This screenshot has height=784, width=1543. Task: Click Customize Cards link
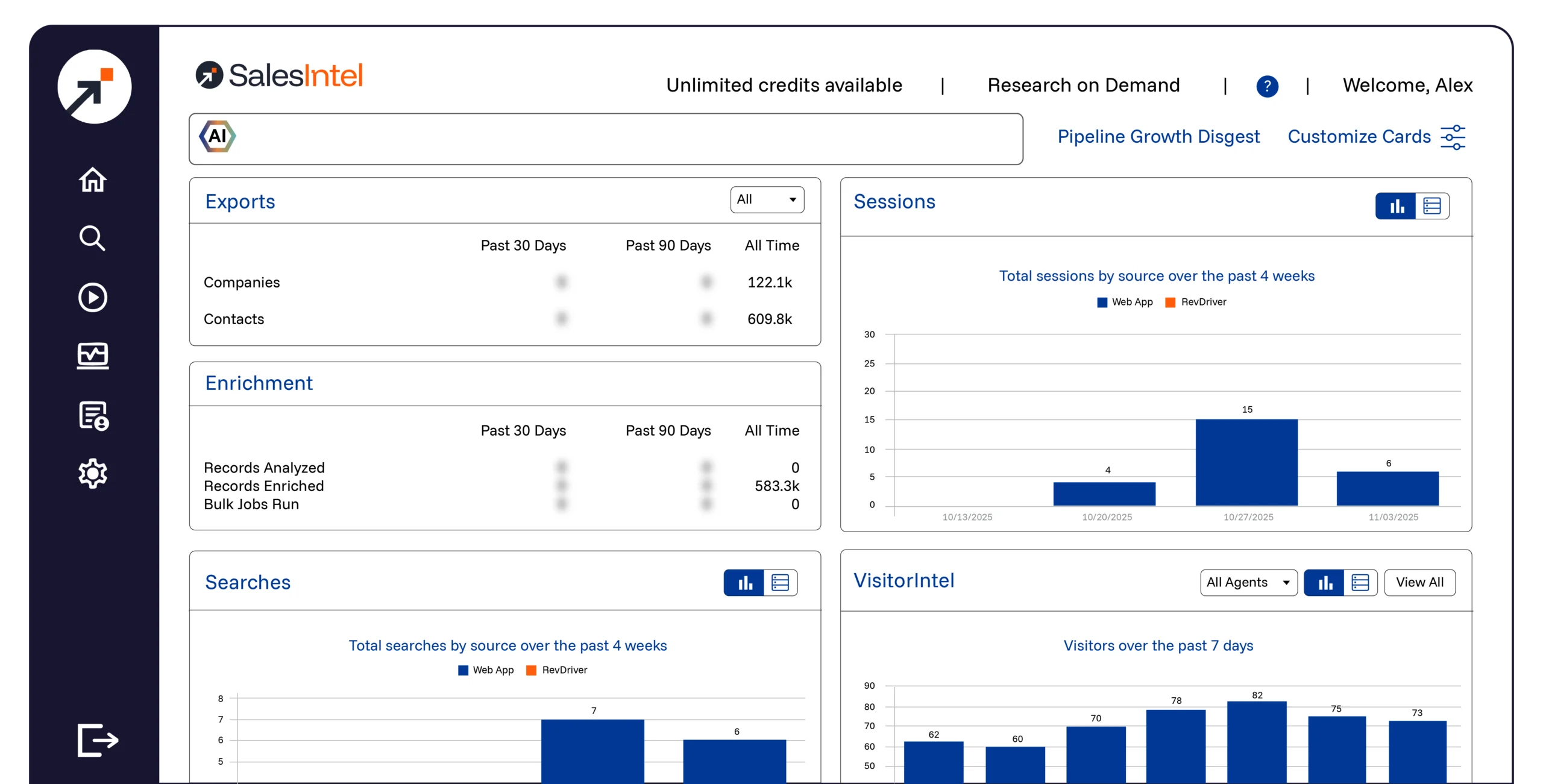point(1359,137)
